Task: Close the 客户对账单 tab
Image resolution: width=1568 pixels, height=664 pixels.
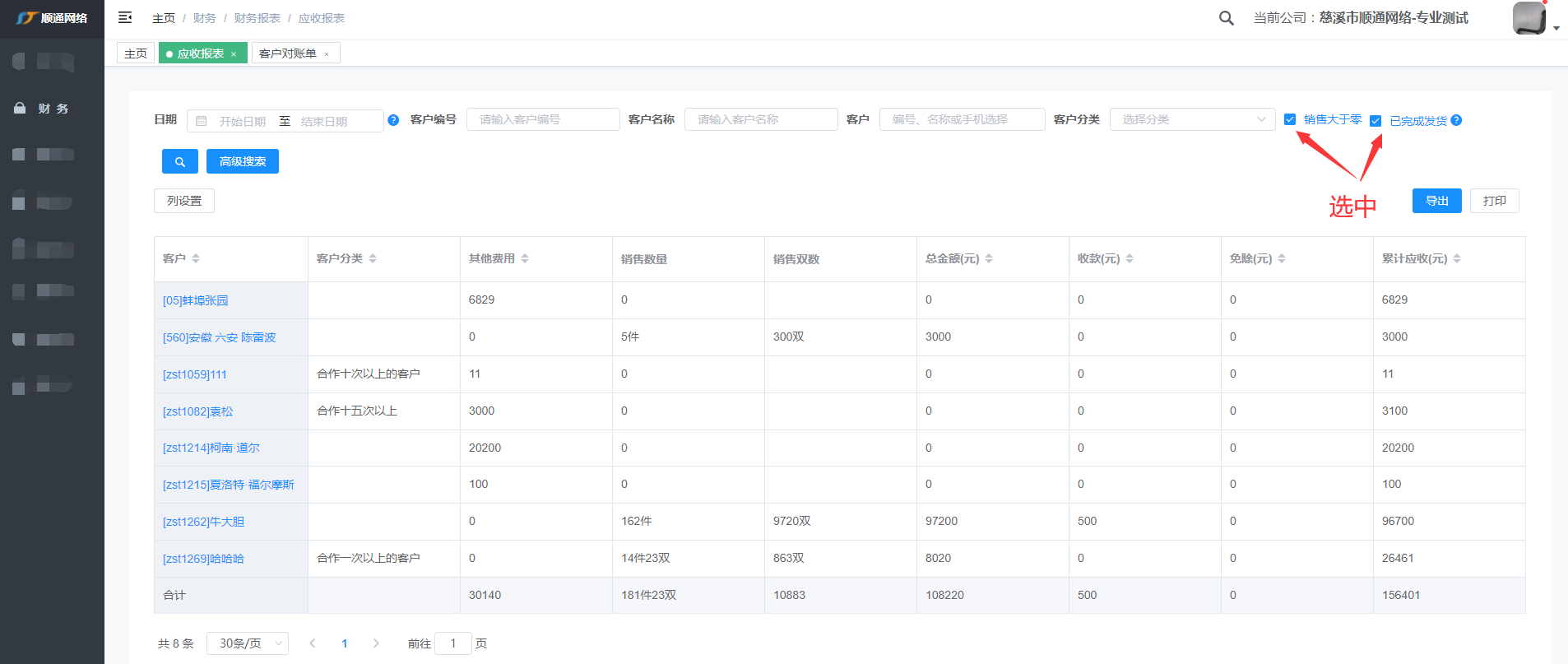Action: pyautogui.click(x=327, y=54)
